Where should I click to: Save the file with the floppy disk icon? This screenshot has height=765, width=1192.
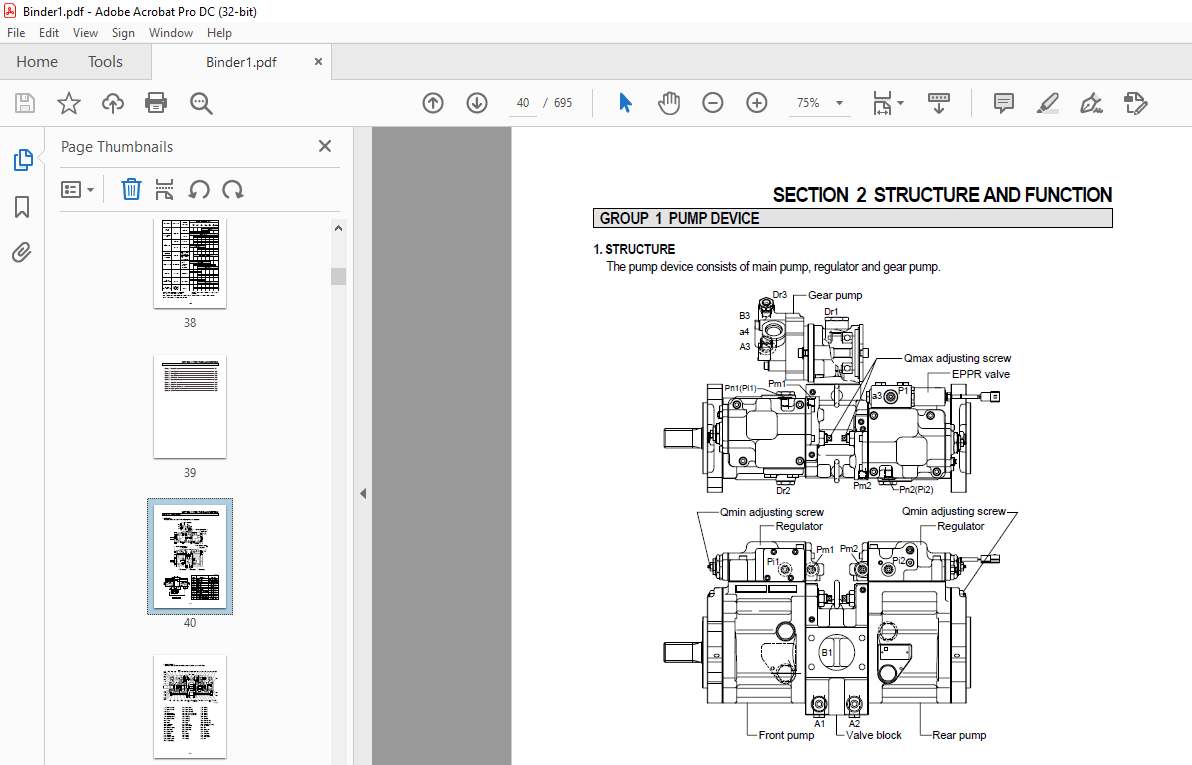(25, 103)
